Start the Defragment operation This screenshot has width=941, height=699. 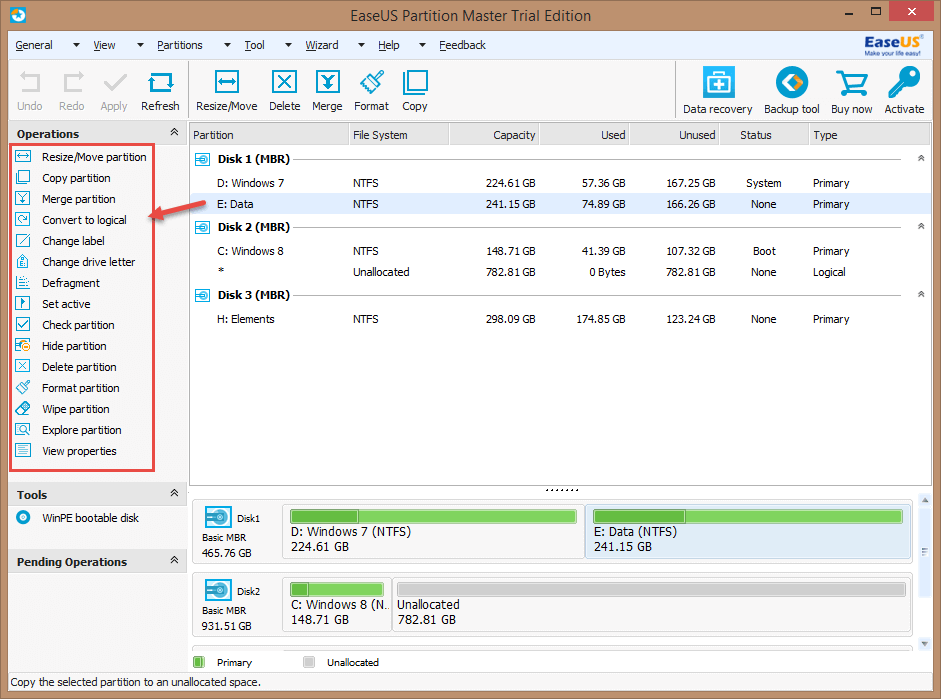click(58, 283)
